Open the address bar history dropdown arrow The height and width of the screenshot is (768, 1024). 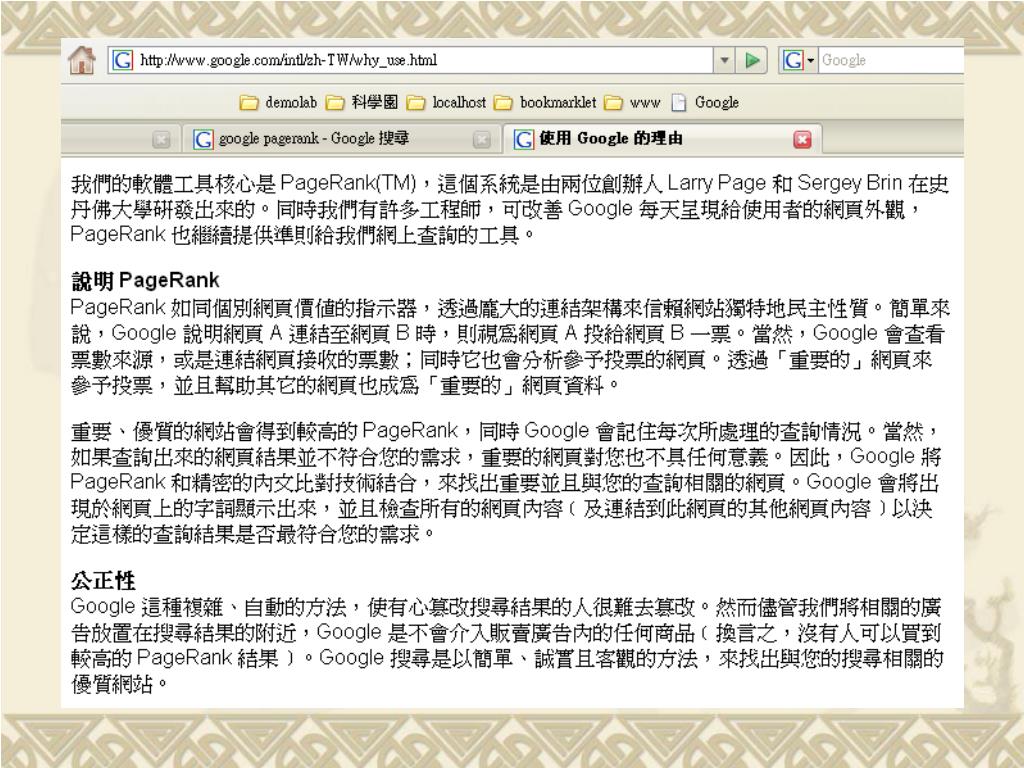click(x=724, y=60)
